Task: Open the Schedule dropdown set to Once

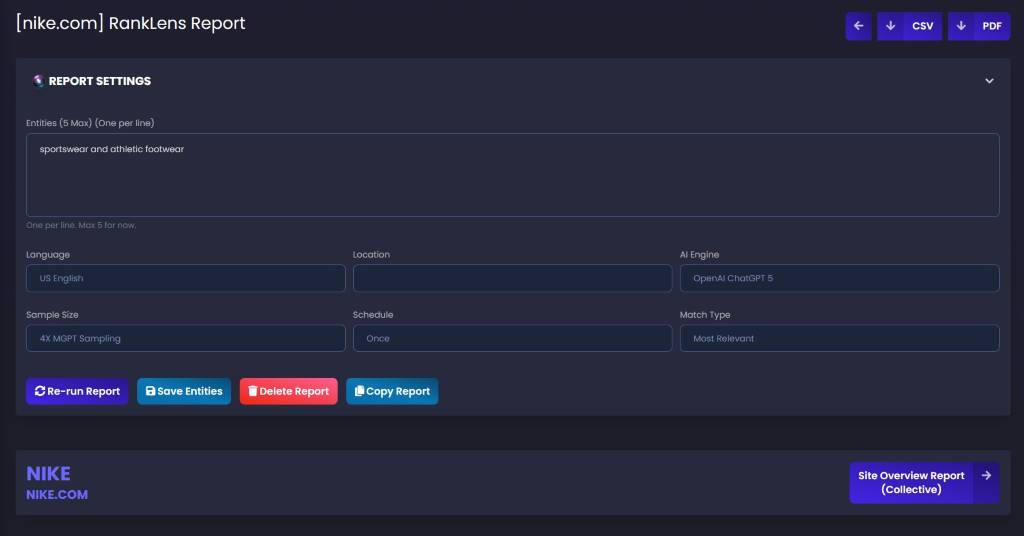Action: (x=512, y=338)
